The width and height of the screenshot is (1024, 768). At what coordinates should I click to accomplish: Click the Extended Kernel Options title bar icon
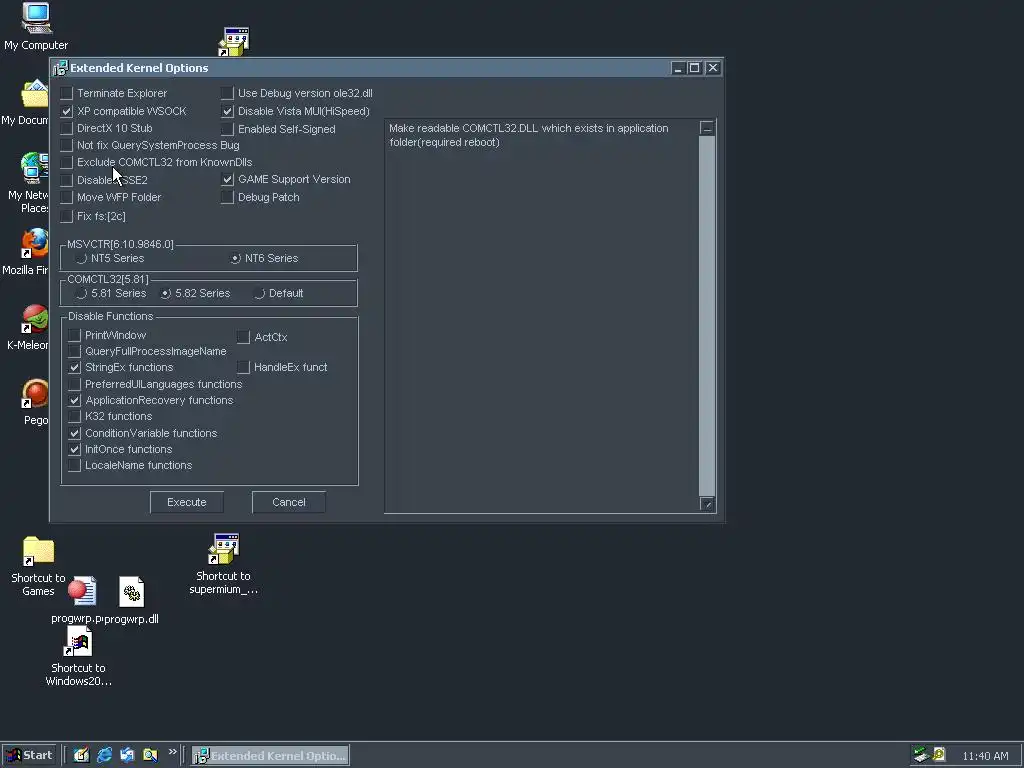coord(61,68)
